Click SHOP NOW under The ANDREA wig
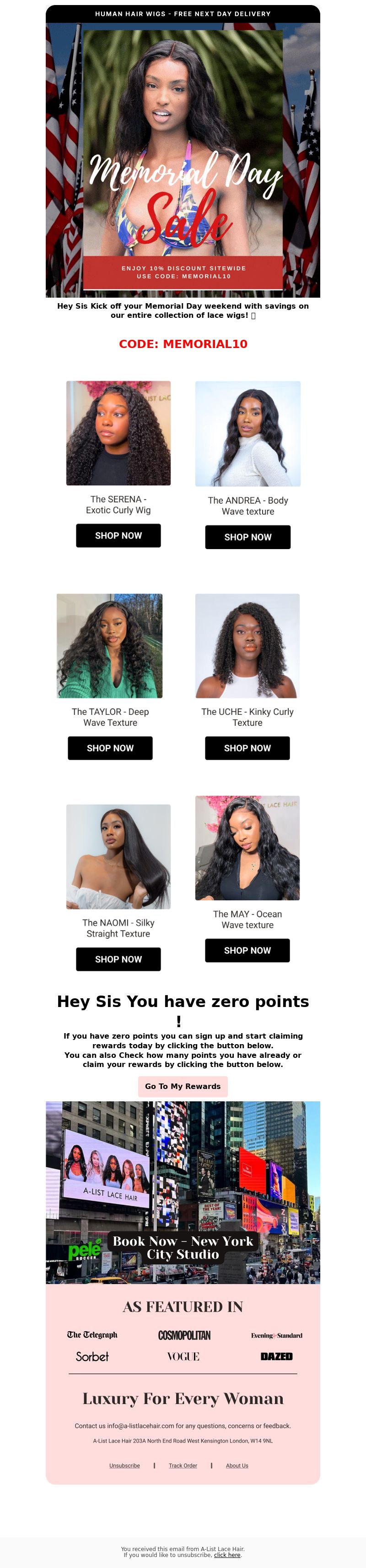The height and width of the screenshot is (1568, 366). (x=248, y=537)
